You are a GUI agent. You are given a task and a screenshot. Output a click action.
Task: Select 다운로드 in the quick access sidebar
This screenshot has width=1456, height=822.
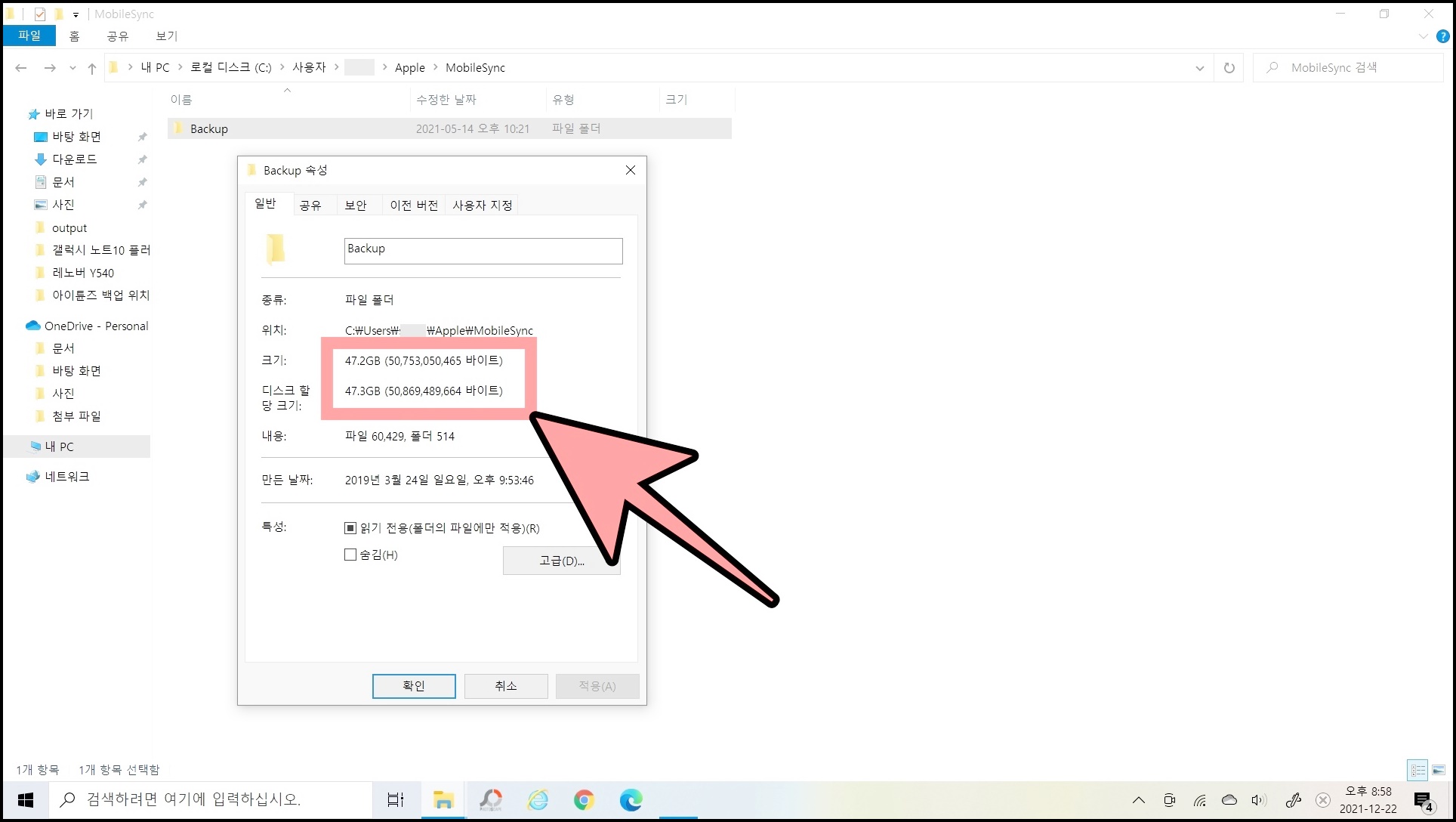tap(75, 159)
